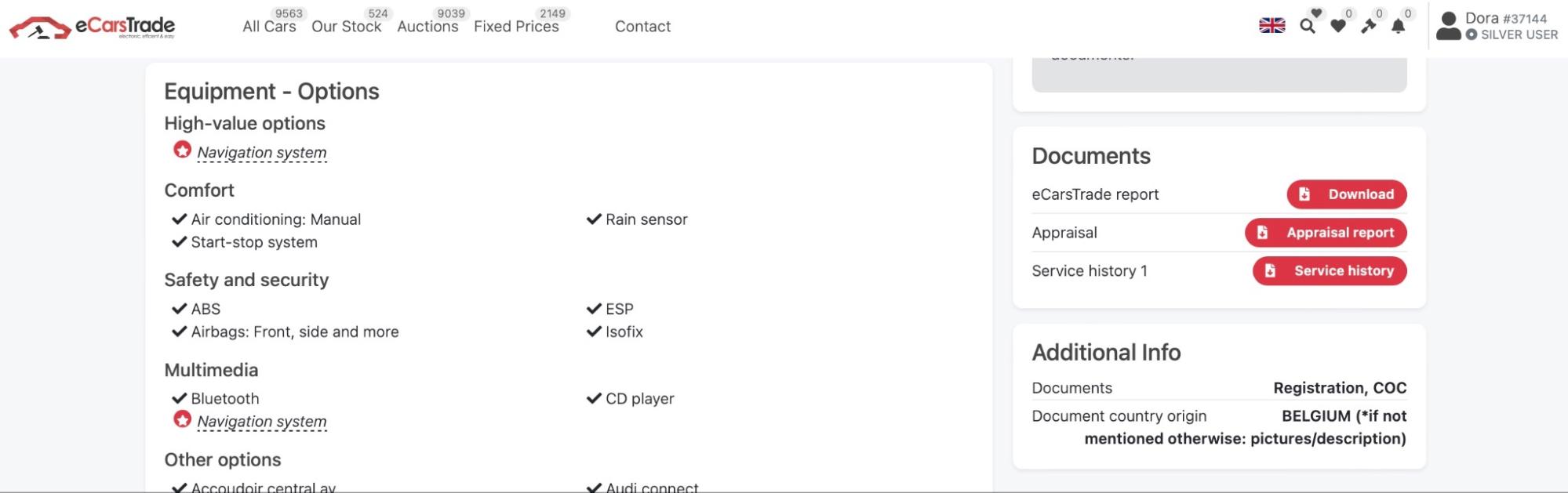View the Service history document

1330,271
